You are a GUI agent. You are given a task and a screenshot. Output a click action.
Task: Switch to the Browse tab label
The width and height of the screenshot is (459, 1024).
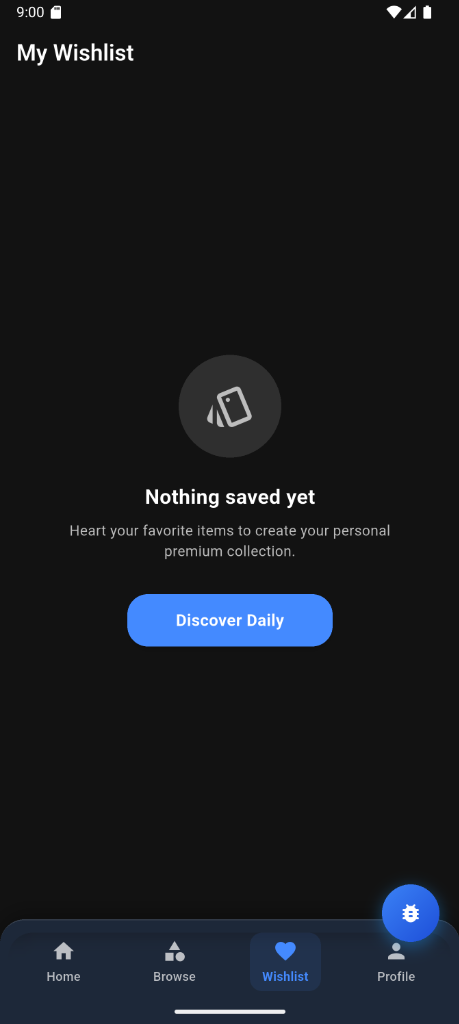click(174, 977)
